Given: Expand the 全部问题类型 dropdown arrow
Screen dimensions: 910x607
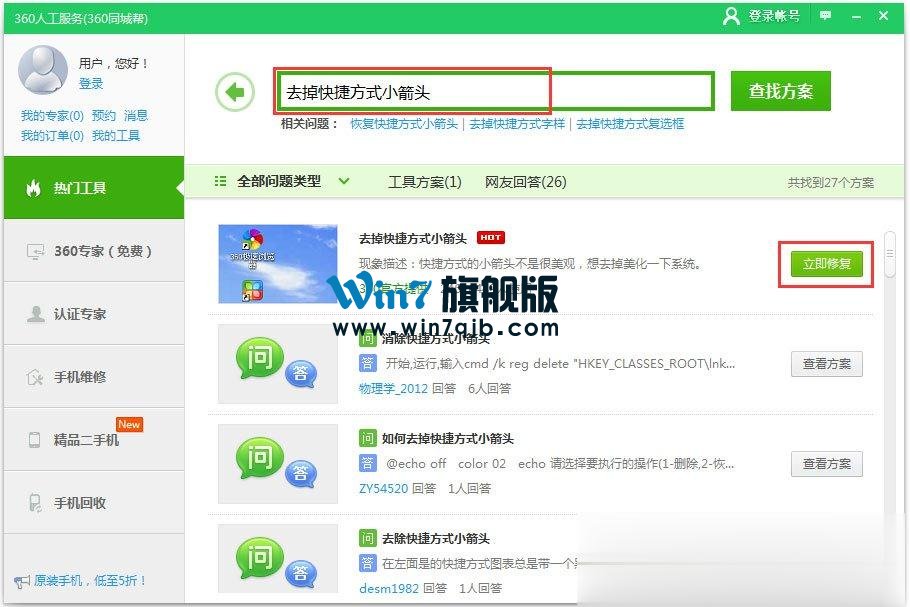Looking at the screenshot, I should pos(344,181).
